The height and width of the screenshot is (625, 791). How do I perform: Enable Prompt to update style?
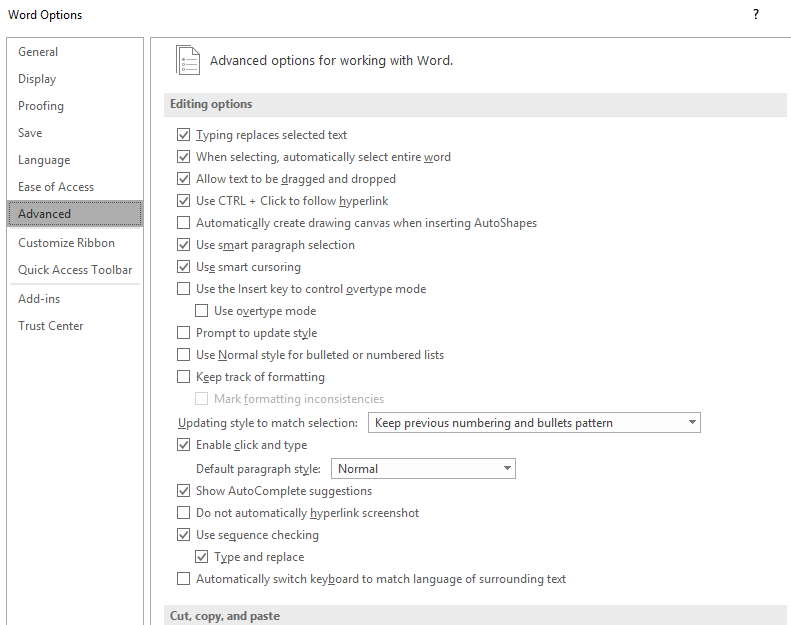(184, 333)
